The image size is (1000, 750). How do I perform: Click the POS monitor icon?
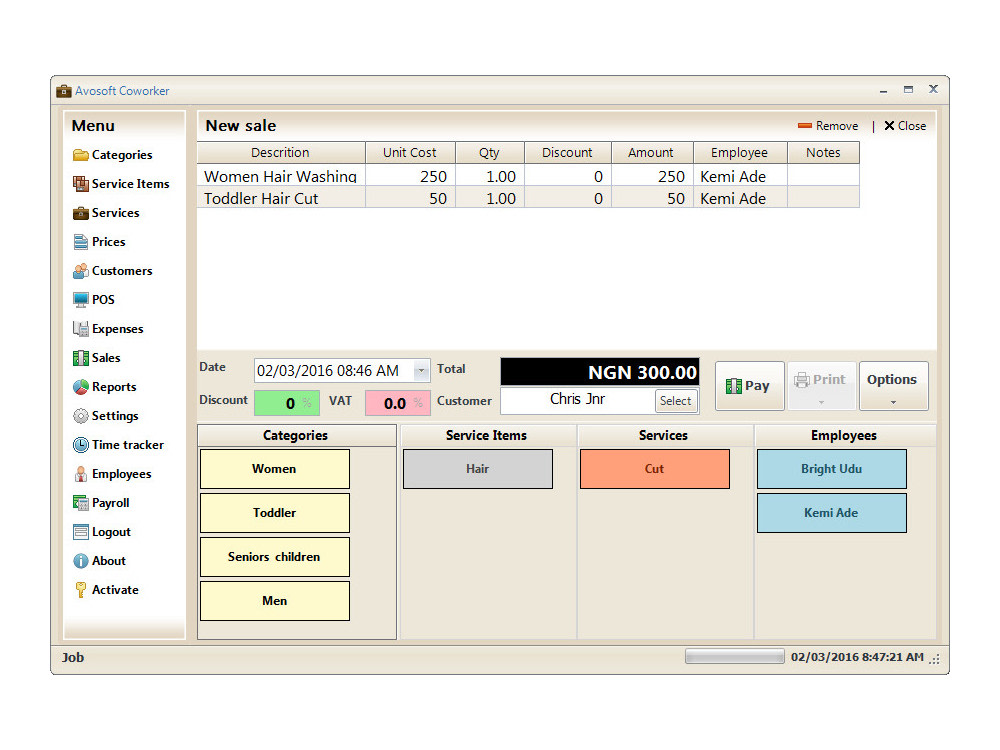pyautogui.click(x=80, y=300)
